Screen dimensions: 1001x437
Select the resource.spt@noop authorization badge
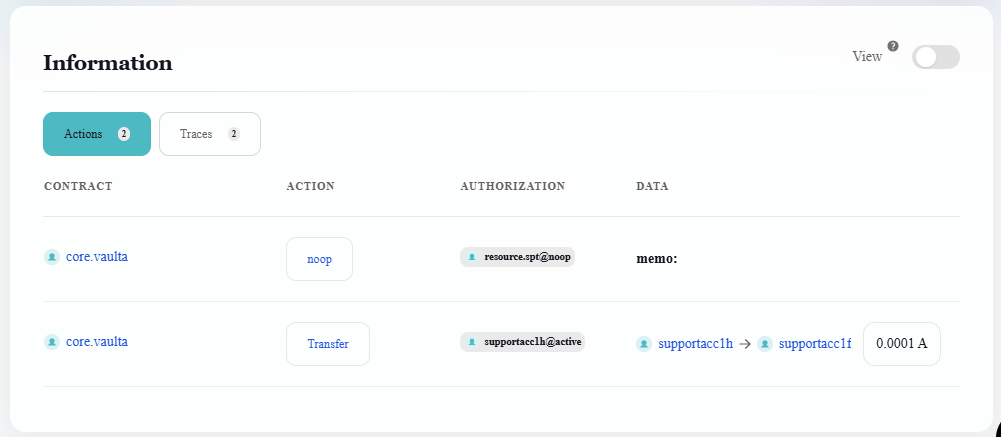(518, 257)
